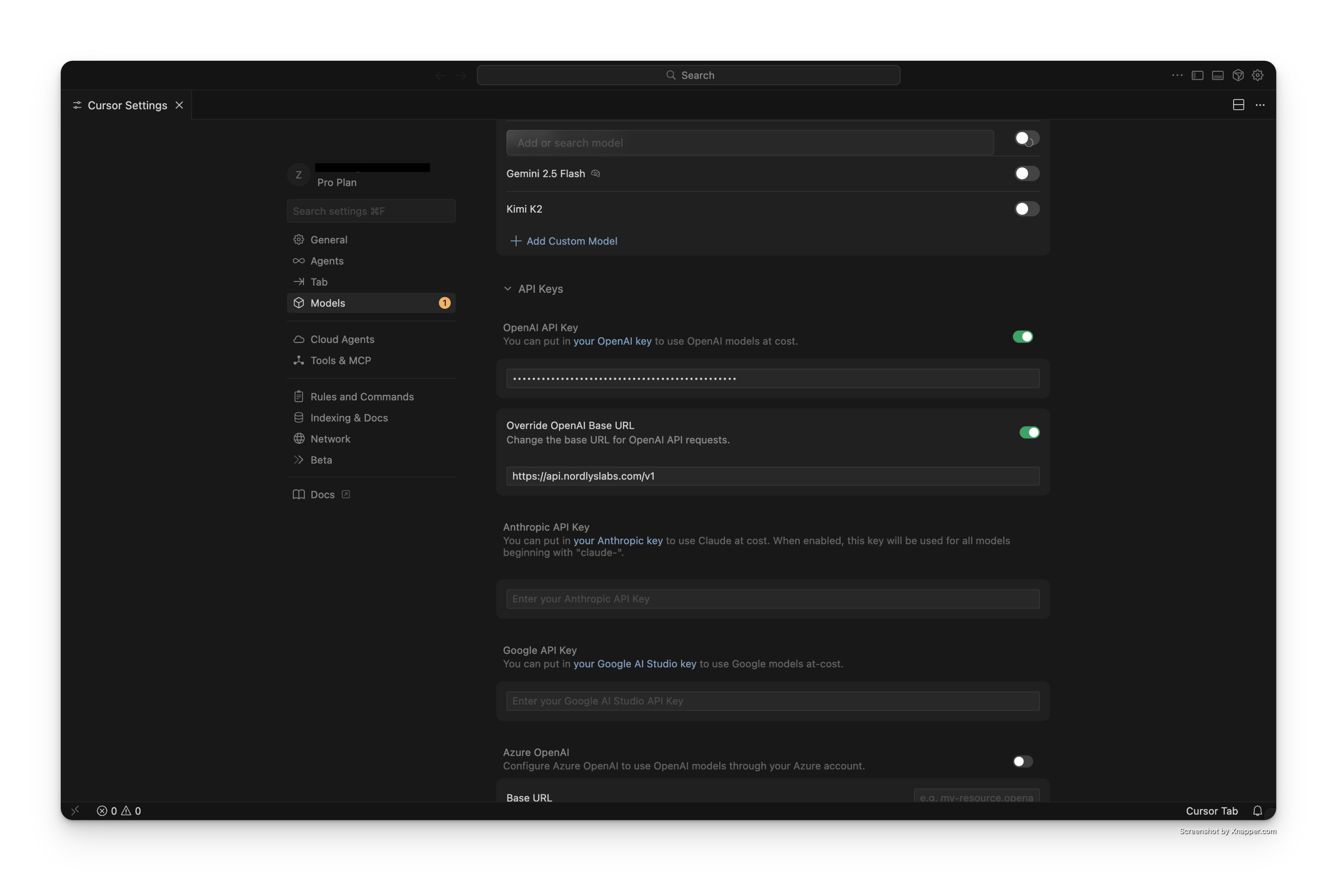Viewport: 1337px width, 896px height.
Task: Click the settings gear in the title bar
Action: [x=1258, y=75]
